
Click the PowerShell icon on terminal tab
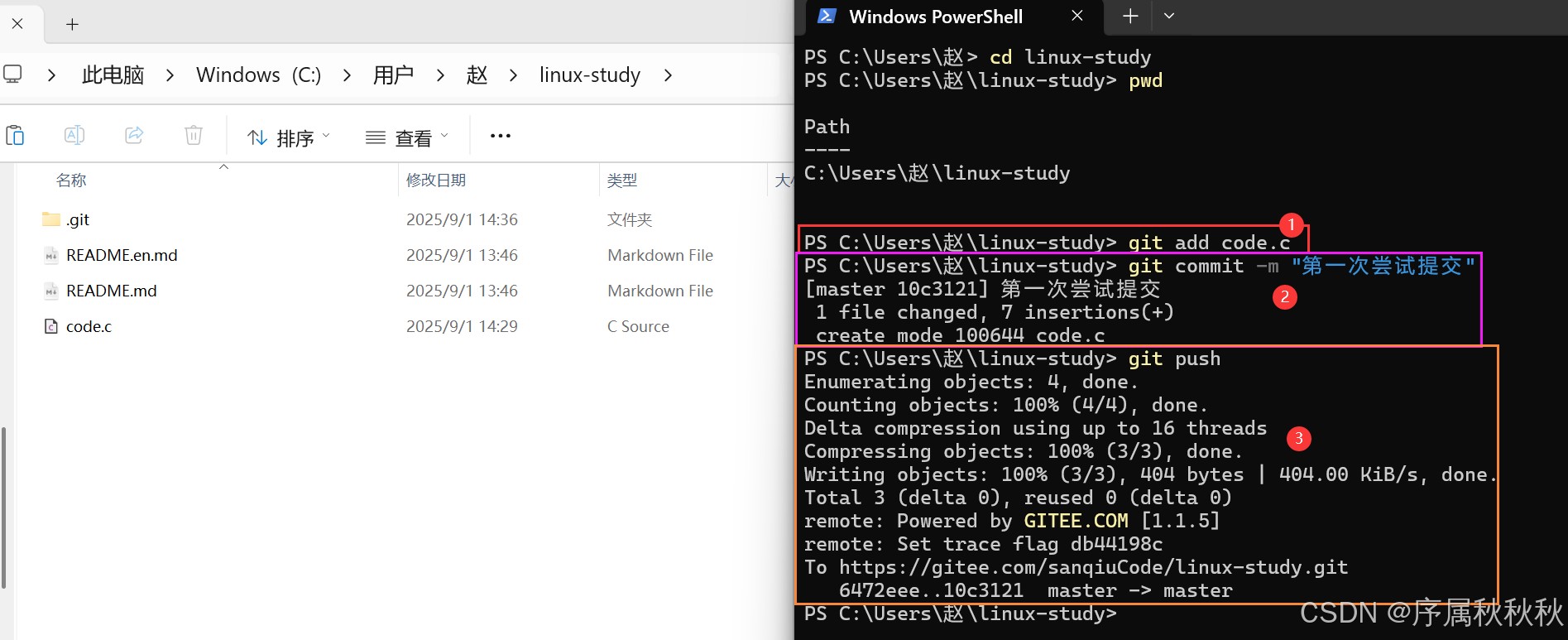pyautogui.click(x=826, y=16)
